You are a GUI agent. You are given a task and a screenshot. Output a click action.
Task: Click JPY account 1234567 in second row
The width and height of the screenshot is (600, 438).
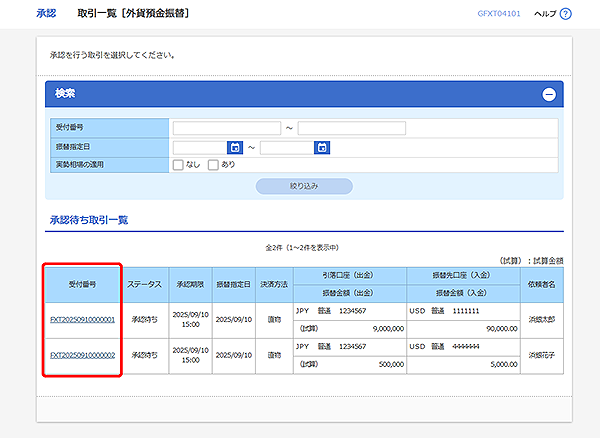pos(349,347)
